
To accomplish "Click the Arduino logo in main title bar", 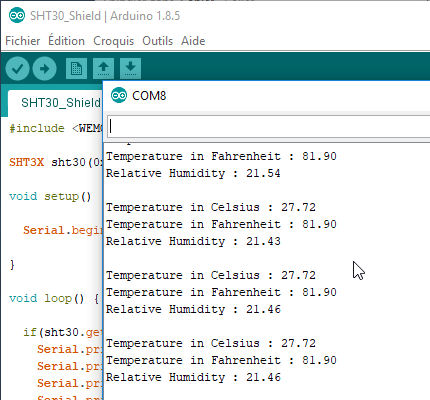I will point(17,16).
